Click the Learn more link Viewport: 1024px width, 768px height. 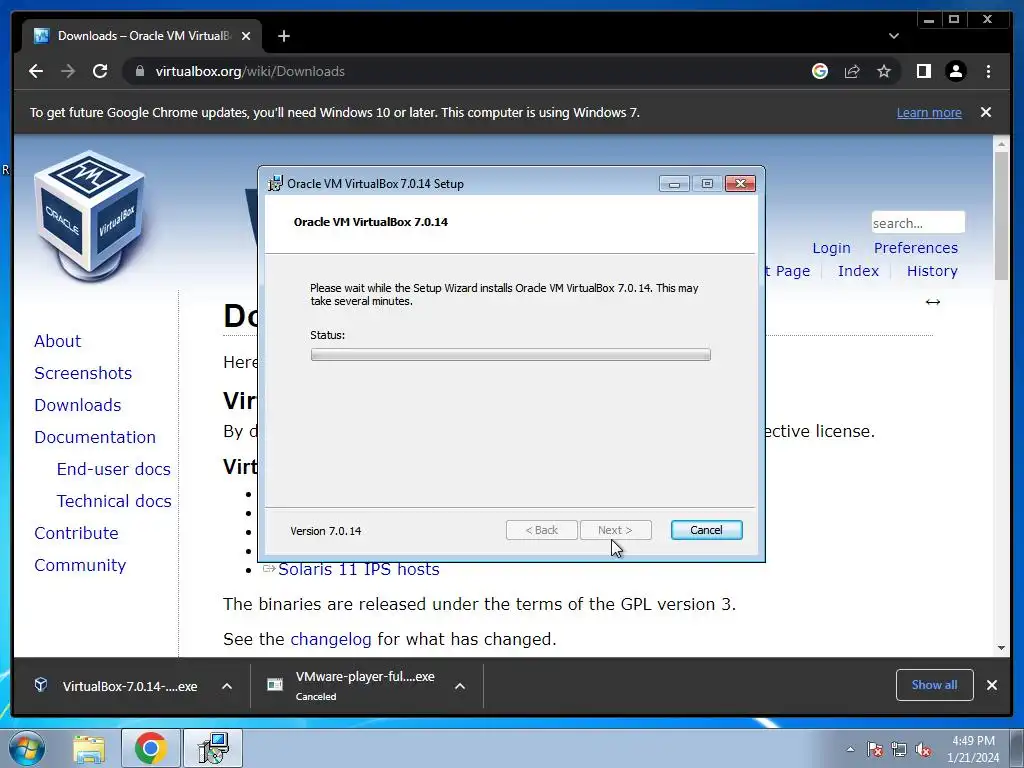pyautogui.click(x=929, y=112)
